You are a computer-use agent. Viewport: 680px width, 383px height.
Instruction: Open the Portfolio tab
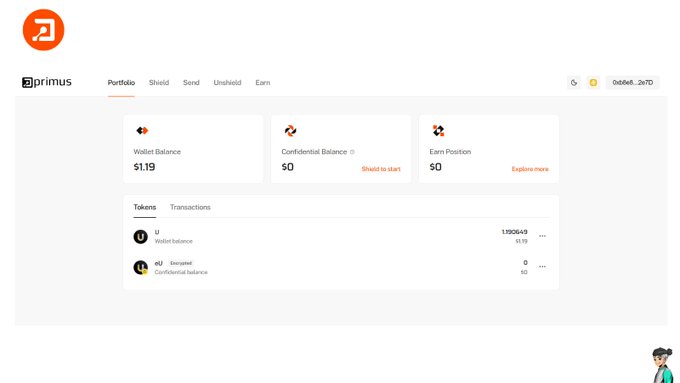tap(121, 82)
